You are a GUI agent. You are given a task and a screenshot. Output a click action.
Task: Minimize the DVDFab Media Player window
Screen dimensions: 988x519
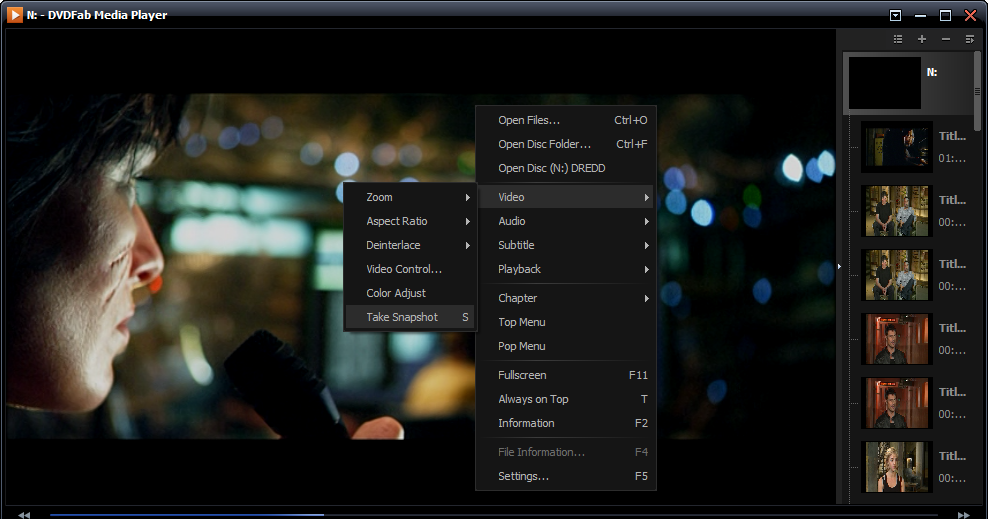(x=921, y=16)
